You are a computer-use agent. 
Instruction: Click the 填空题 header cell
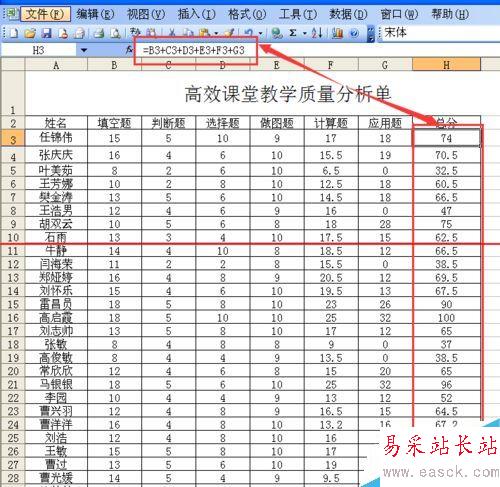114,123
